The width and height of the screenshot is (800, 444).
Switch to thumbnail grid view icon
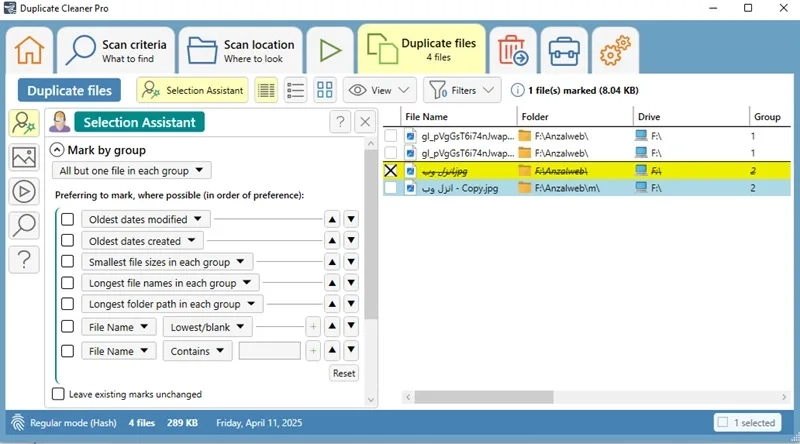tap(324, 90)
